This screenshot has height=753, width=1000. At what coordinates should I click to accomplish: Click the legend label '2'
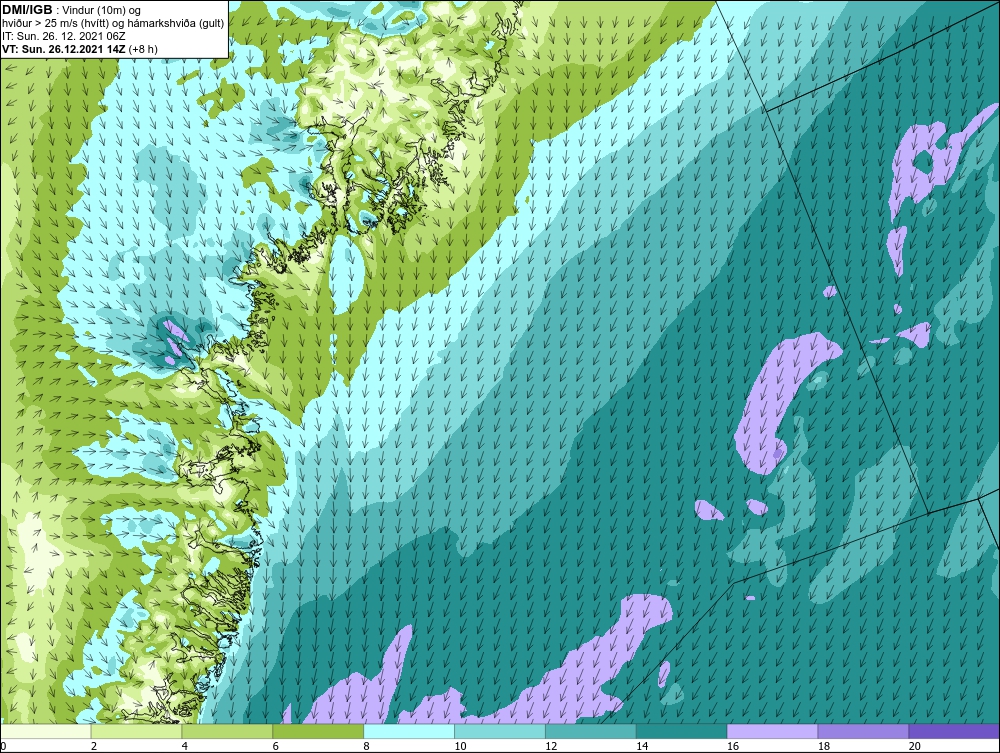(94, 746)
